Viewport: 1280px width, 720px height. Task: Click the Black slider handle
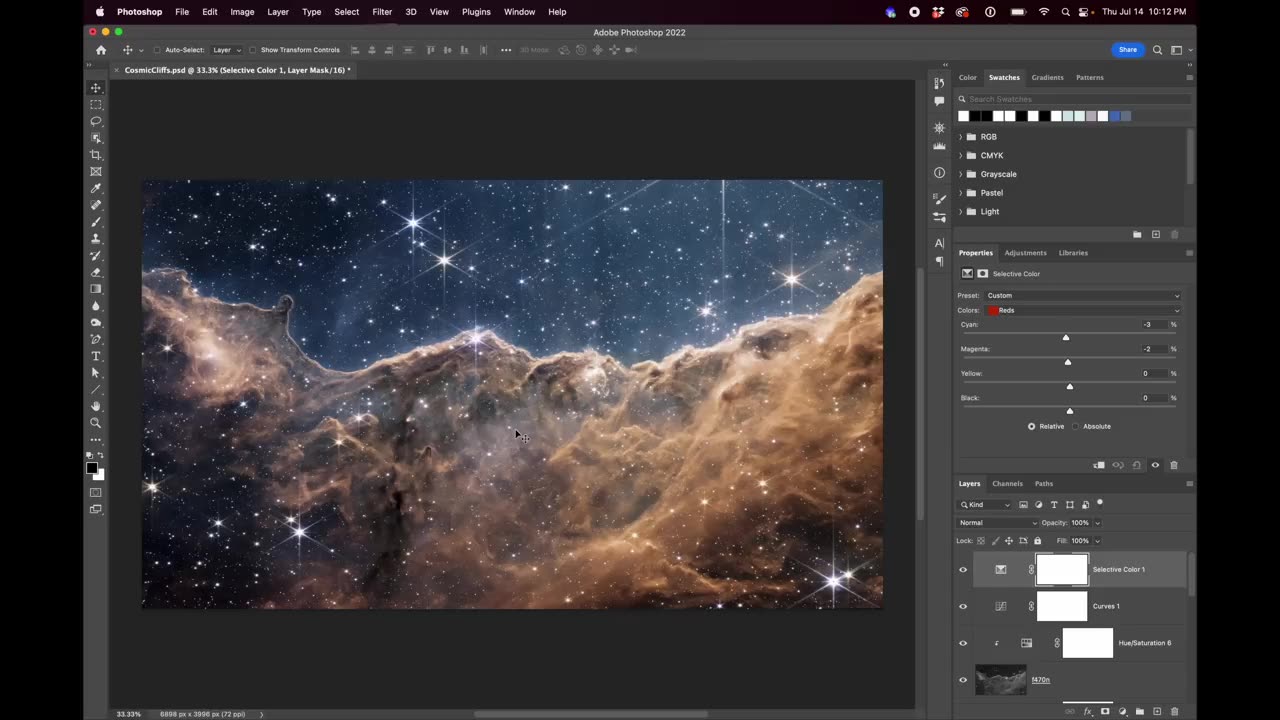point(1070,411)
